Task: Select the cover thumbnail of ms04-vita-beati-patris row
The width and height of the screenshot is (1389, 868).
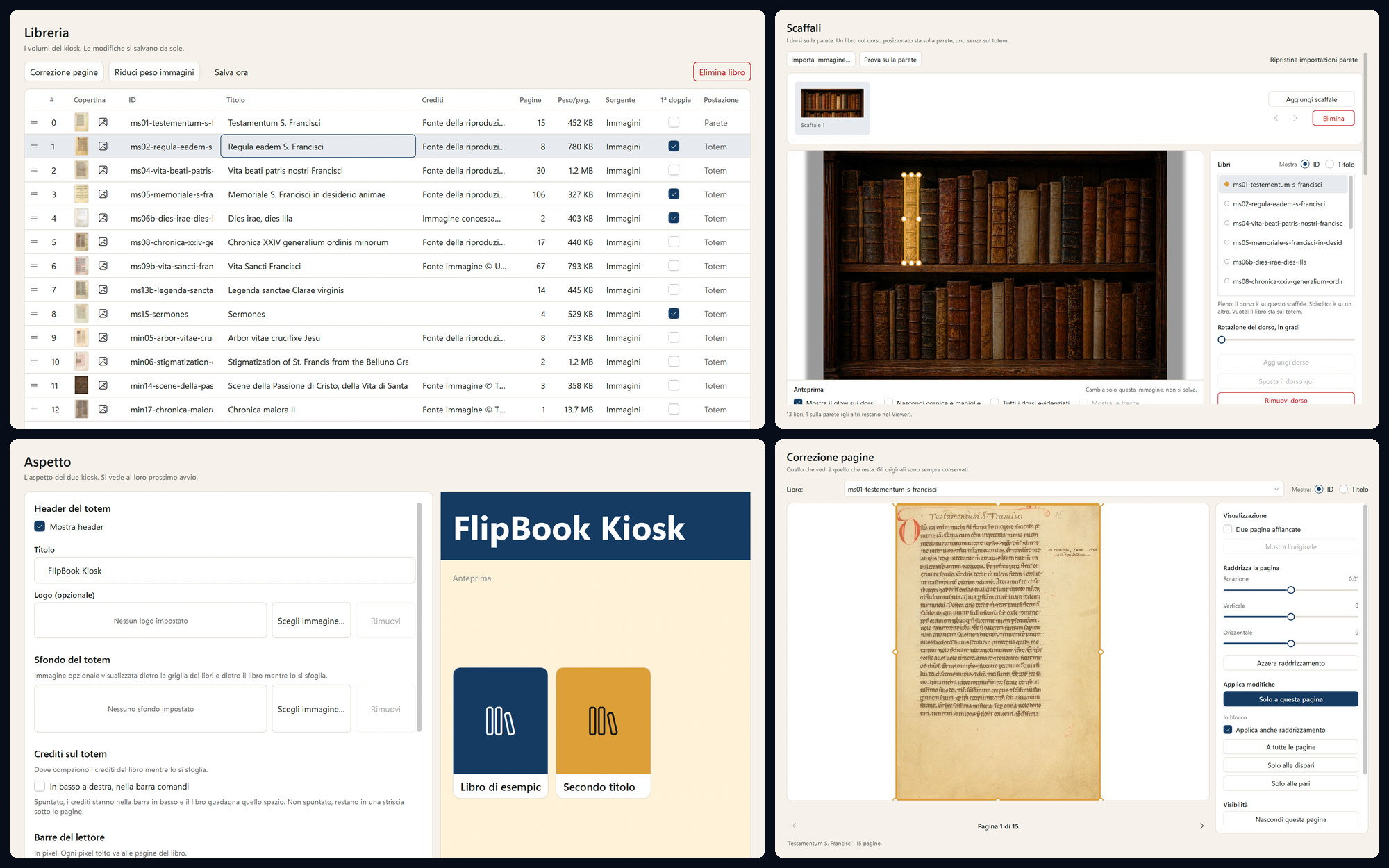Action: pos(81,170)
